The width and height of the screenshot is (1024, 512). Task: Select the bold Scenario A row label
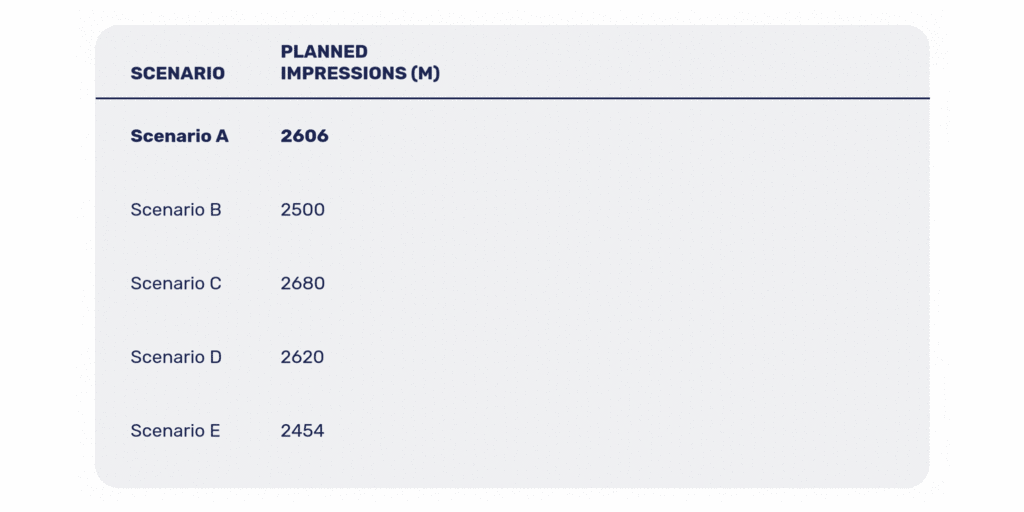tap(179, 136)
